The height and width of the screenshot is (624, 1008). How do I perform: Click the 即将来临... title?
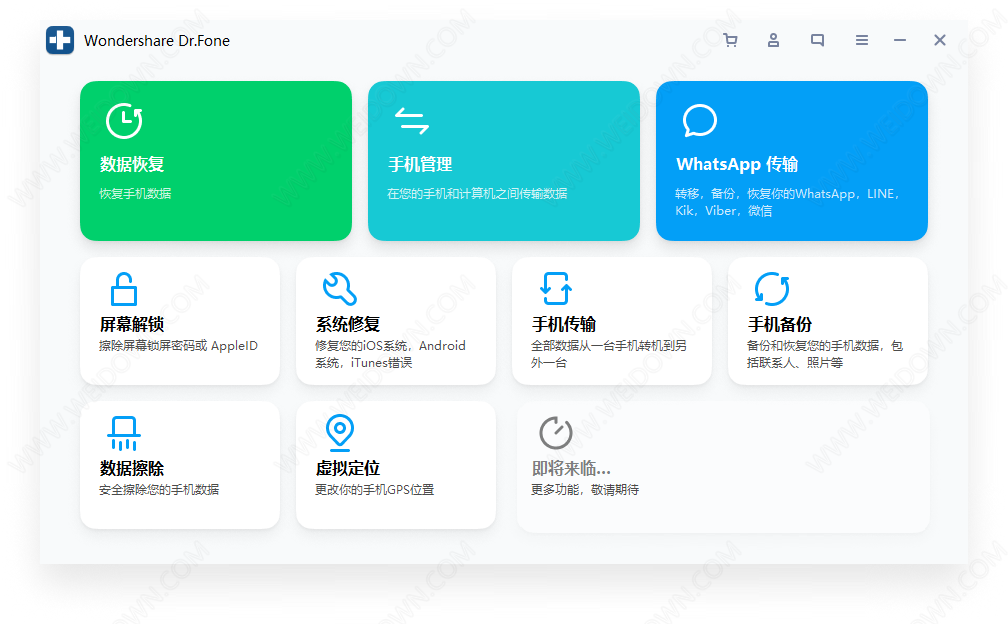571,468
